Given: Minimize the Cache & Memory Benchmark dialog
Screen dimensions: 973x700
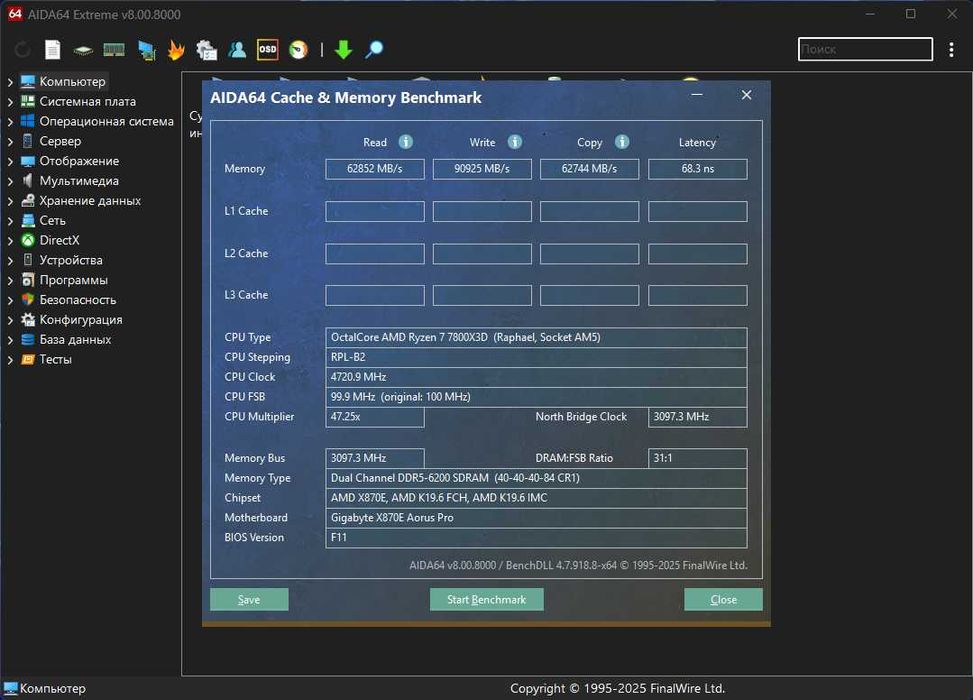Looking at the screenshot, I should [x=697, y=95].
